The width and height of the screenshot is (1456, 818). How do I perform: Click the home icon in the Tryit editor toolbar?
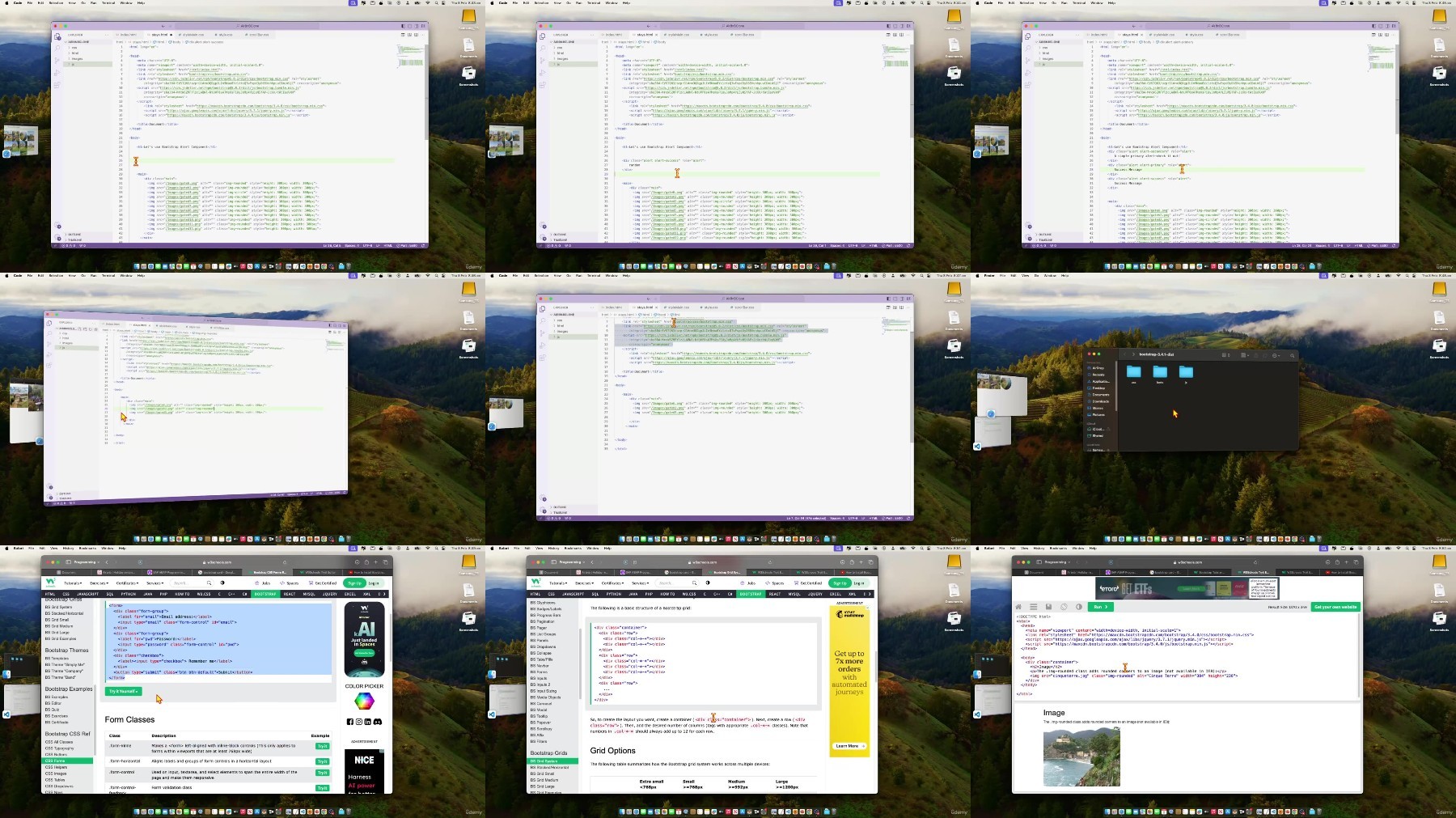click(1018, 607)
